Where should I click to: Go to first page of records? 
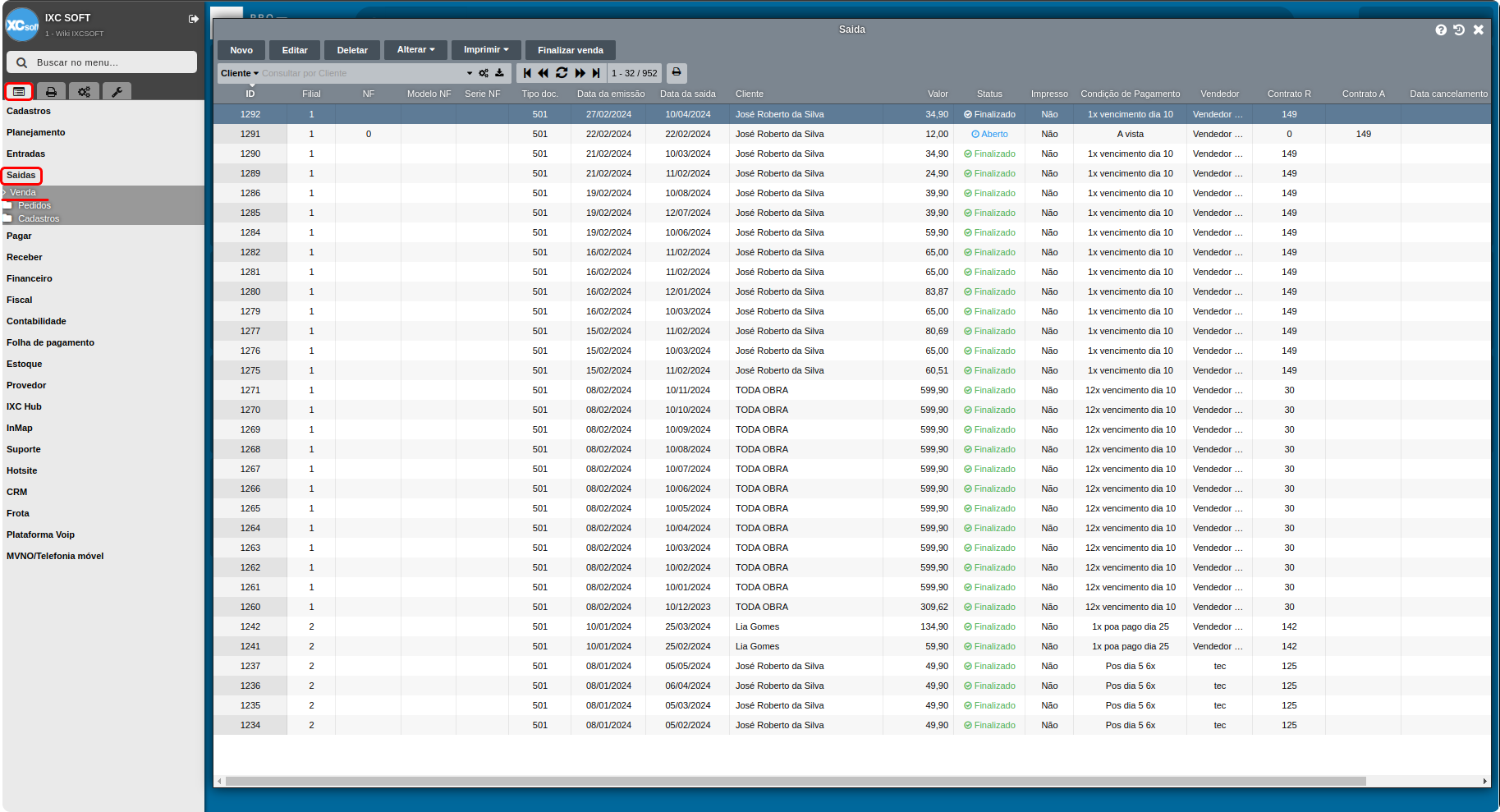[x=527, y=73]
